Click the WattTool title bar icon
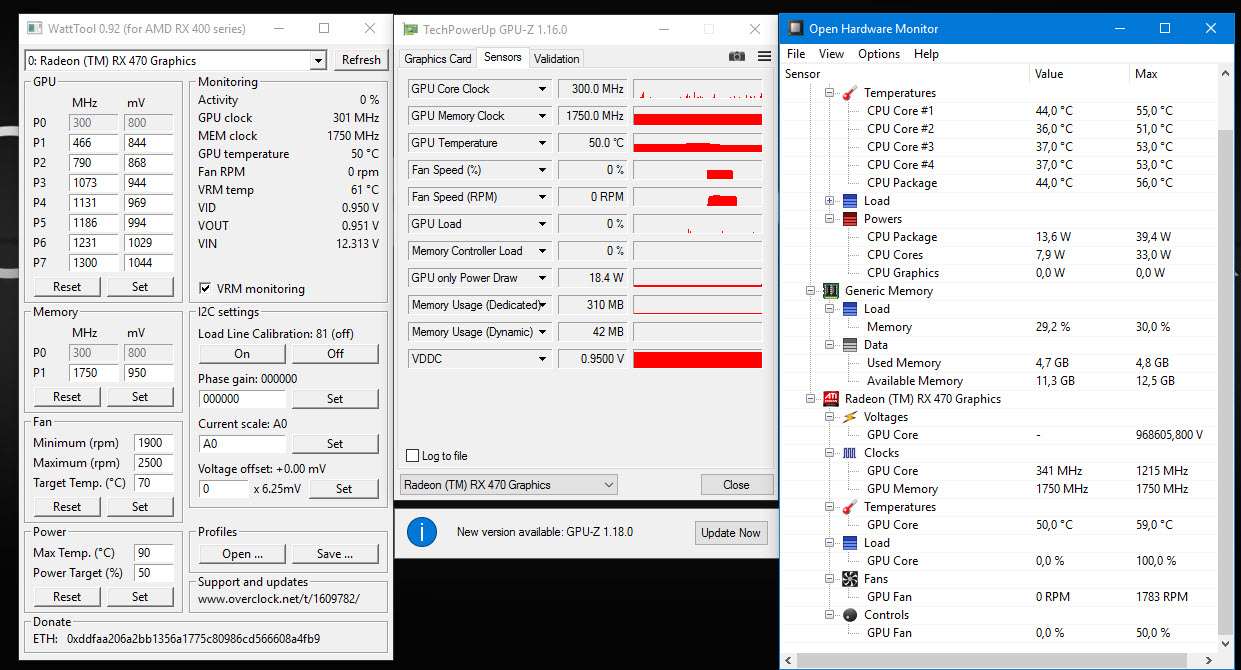The height and width of the screenshot is (670, 1241). click(x=33, y=29)
